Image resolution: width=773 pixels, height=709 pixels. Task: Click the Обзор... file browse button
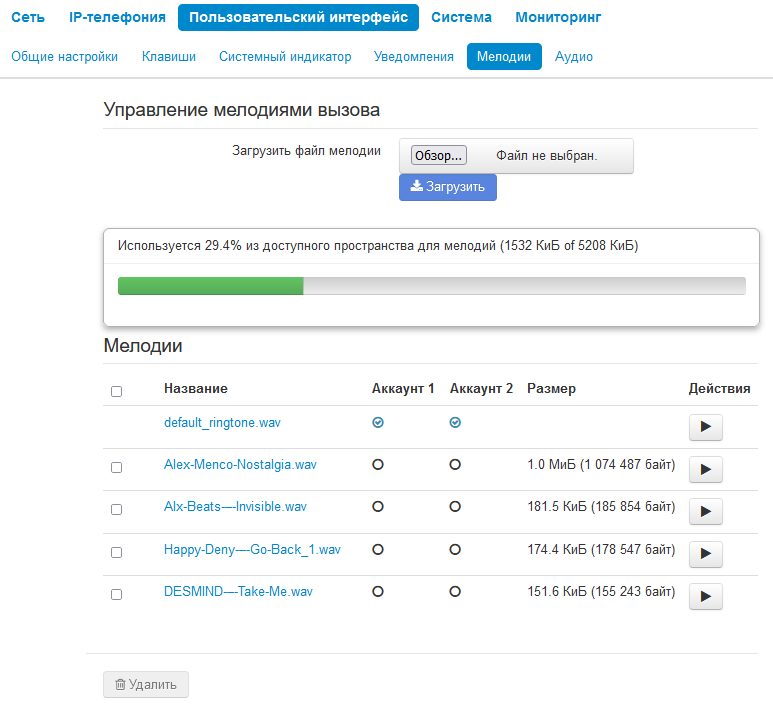tap(439, 155)
